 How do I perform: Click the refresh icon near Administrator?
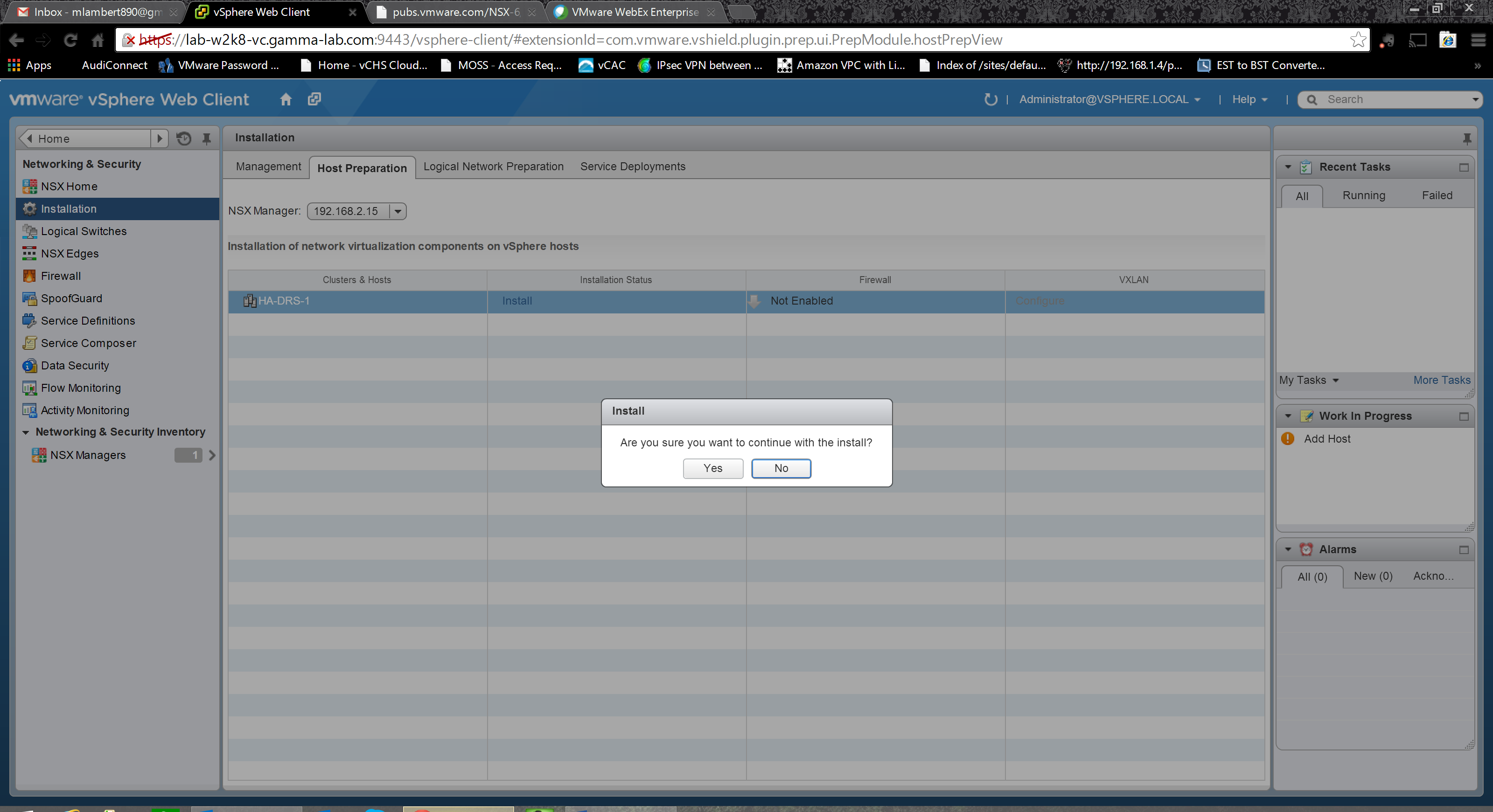point(991,99)
